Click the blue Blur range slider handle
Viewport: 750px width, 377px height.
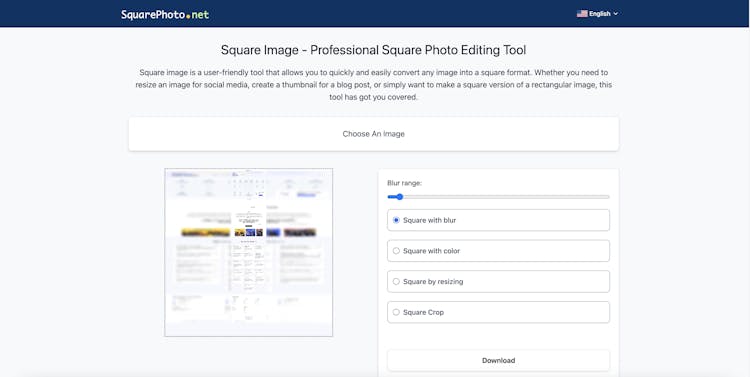[399, 197]
